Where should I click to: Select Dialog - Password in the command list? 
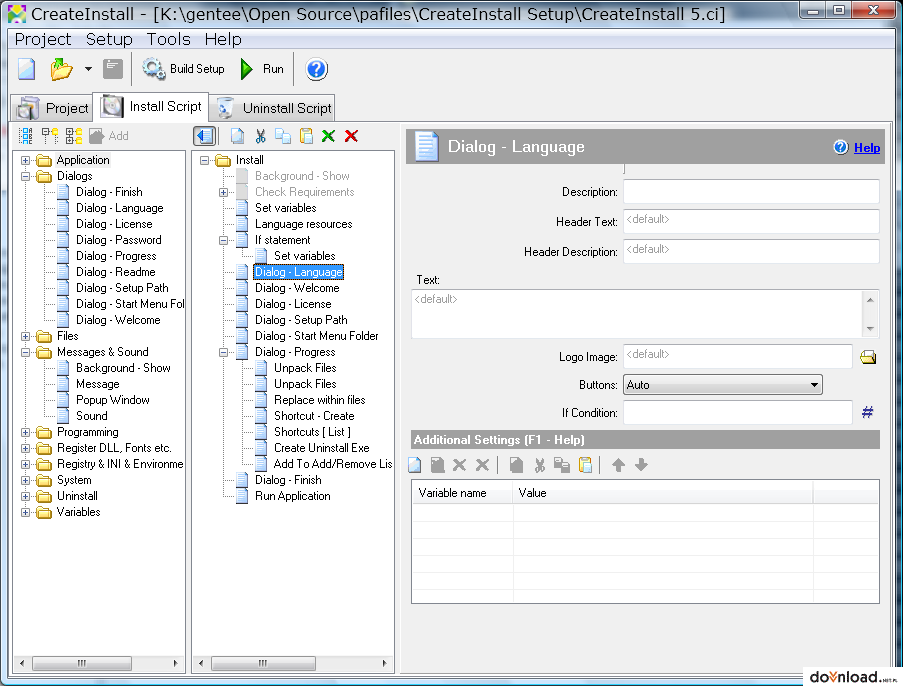(119, 240)
